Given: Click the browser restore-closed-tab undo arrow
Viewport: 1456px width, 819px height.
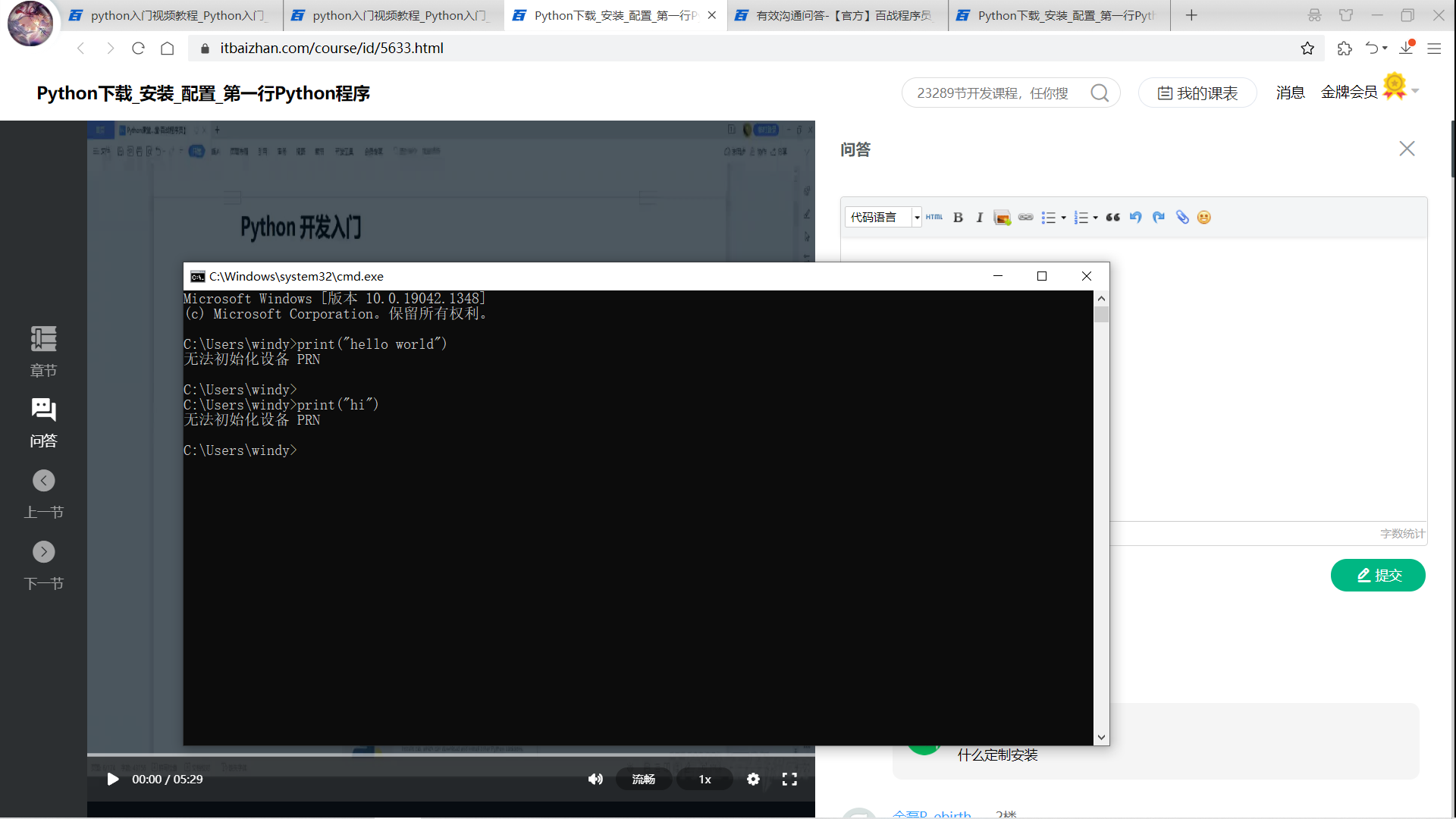Looking at the screenshot, I should [1372, 49].
